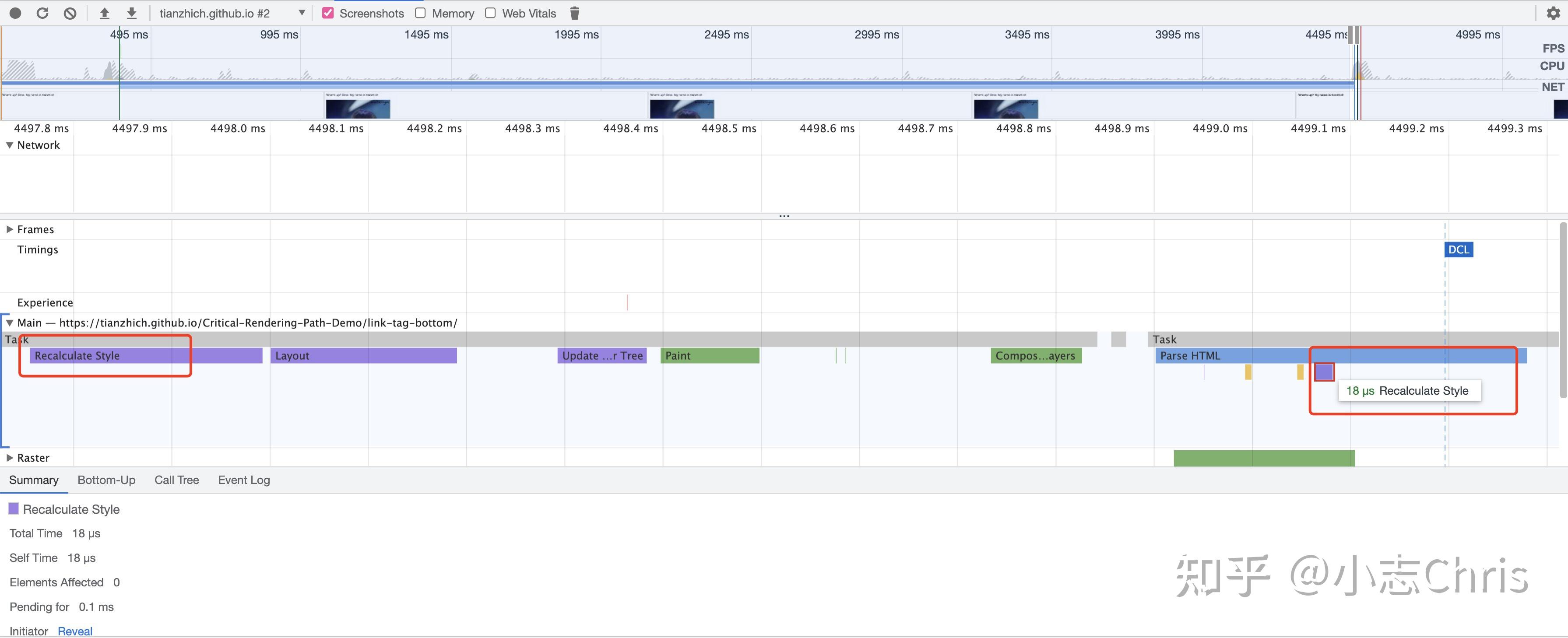The height and width of the screenshot is (638, 1568).
Task: Collapse the Network track
Action: point(10,145)
